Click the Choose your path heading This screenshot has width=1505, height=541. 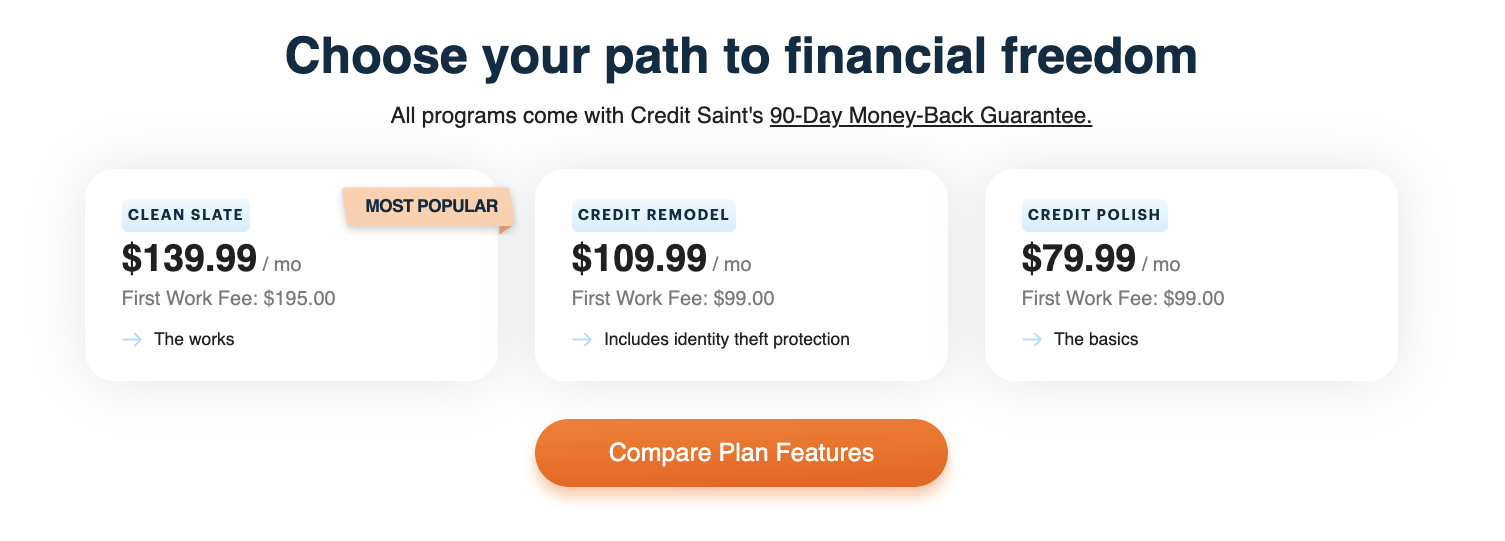[741, 56]
